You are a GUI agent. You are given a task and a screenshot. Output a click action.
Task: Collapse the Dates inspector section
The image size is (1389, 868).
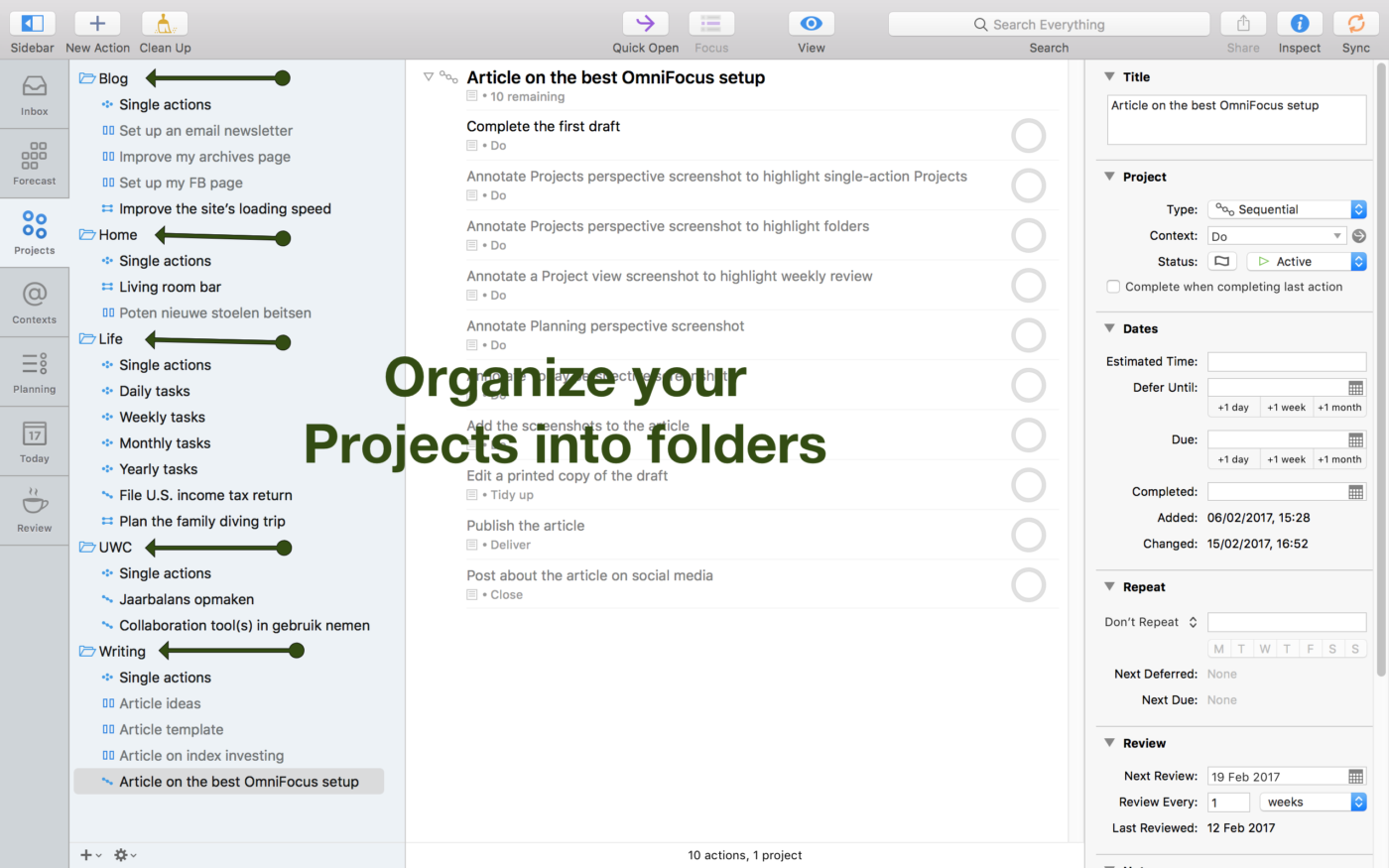pyautogui.click(x=1109, y=328)
